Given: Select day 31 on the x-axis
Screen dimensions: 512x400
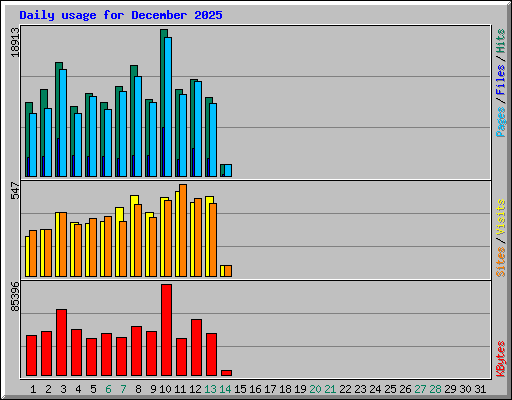Looking at the screenshot, I should click(480, 389).
